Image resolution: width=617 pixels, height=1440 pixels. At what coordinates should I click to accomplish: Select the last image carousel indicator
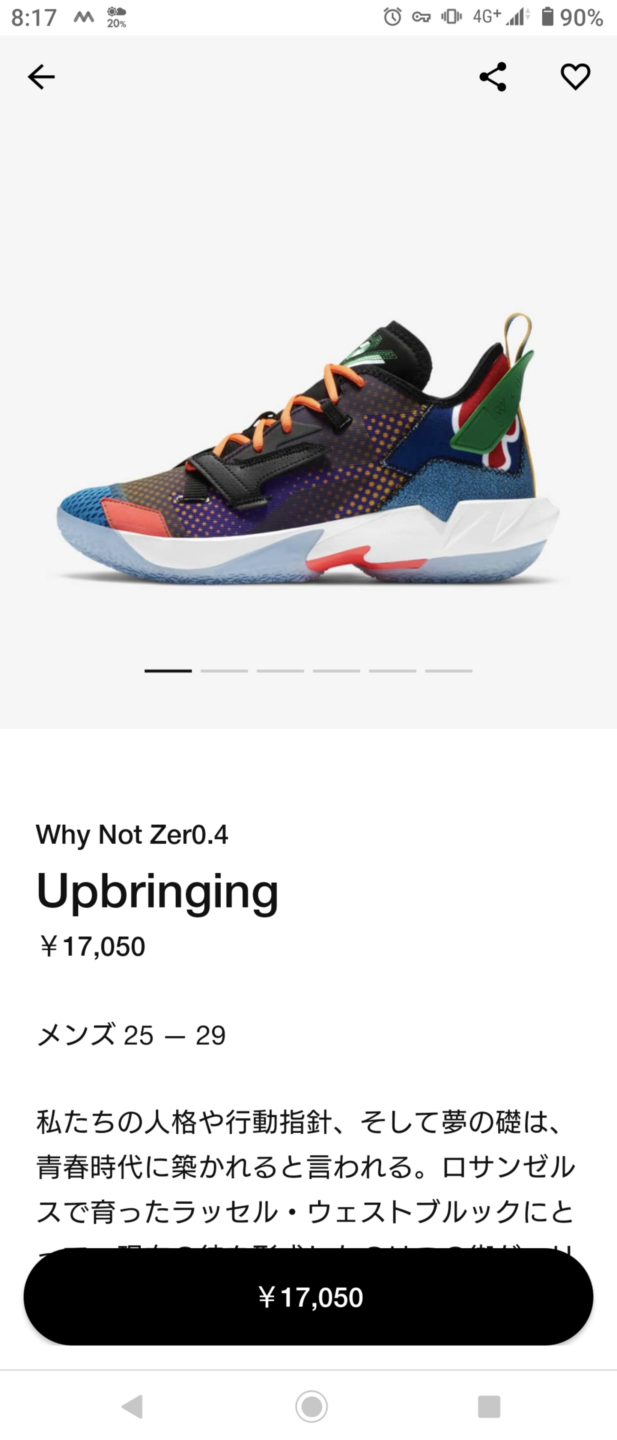(x=448, y=671)
